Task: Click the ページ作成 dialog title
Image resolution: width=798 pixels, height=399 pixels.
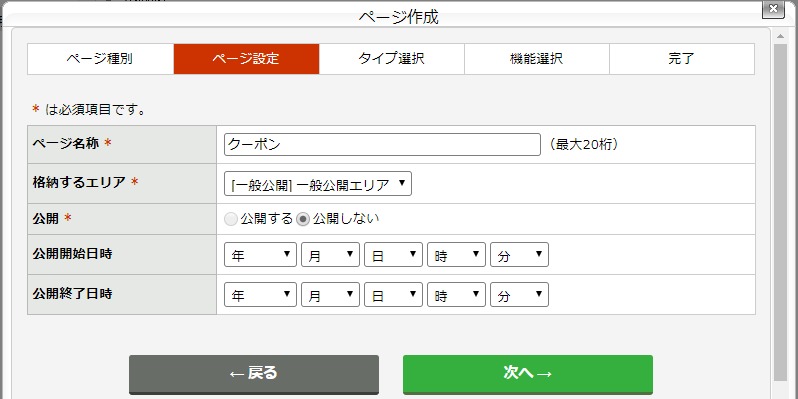Action: pos(398,17)
